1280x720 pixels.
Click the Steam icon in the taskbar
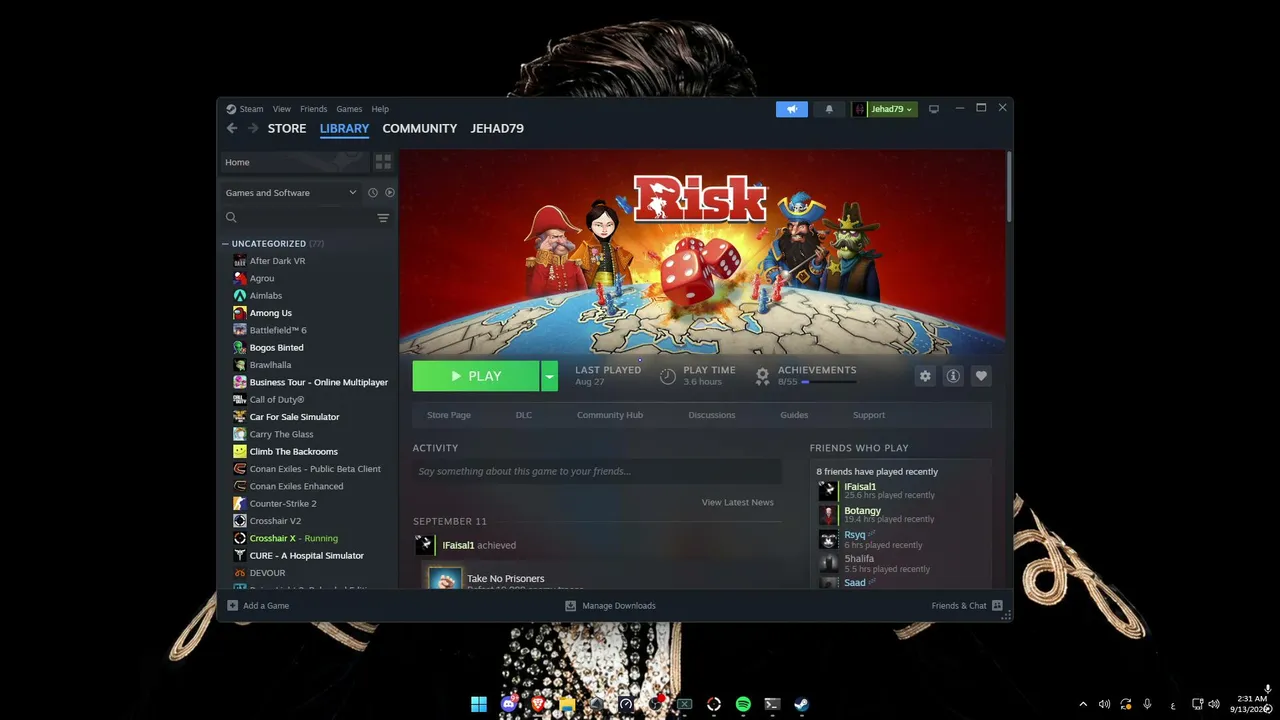(802, 704)
